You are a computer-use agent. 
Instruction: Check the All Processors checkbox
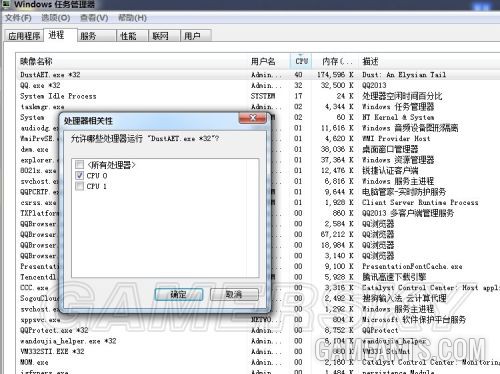tap(79, 165)
